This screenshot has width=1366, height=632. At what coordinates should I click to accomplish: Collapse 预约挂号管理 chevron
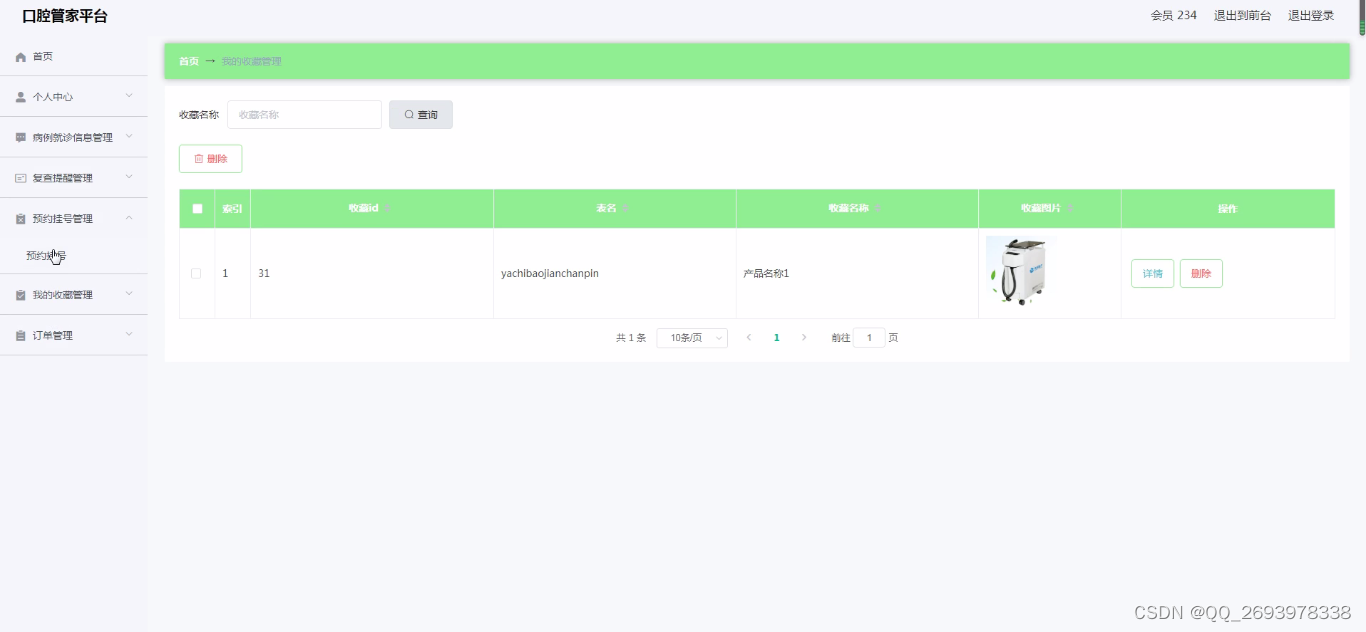point(129,218)
